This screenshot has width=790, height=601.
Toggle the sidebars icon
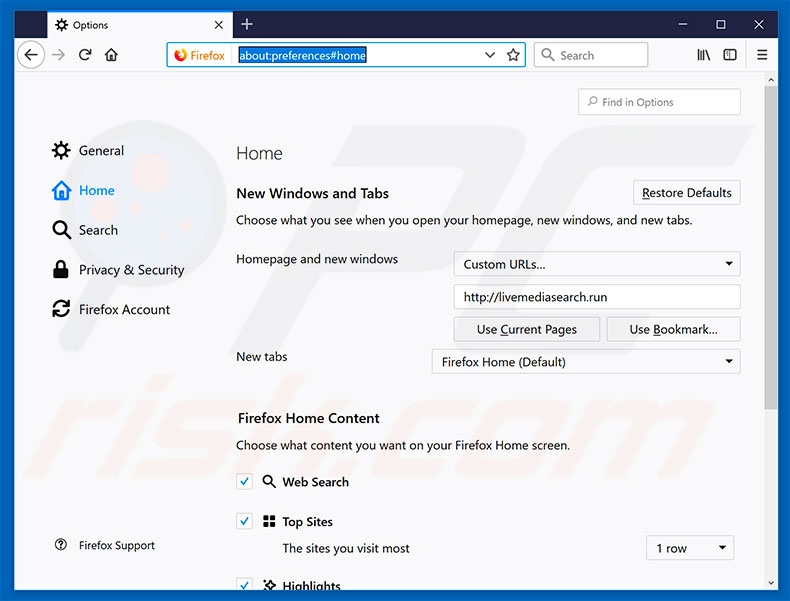(x=730, y=55)
